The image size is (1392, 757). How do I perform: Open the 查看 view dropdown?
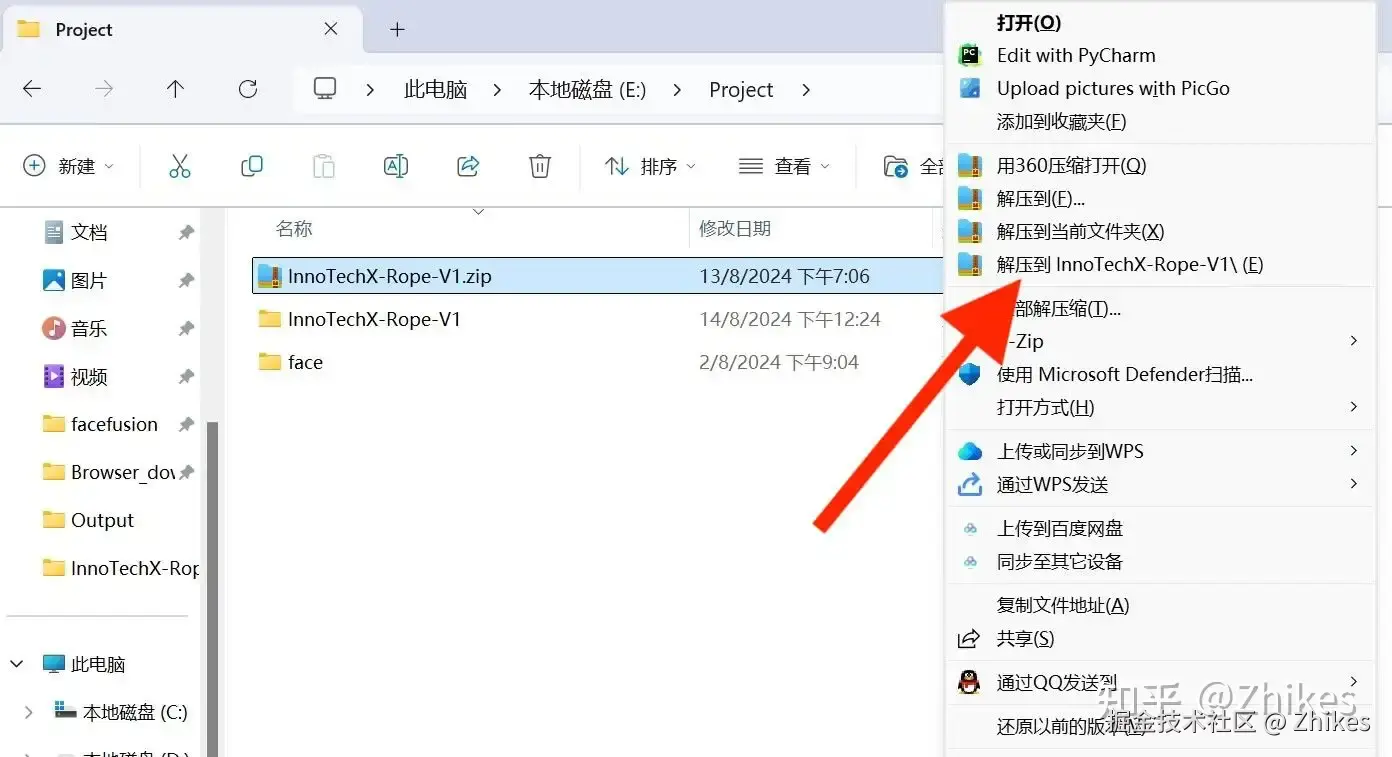click(784, 166)
